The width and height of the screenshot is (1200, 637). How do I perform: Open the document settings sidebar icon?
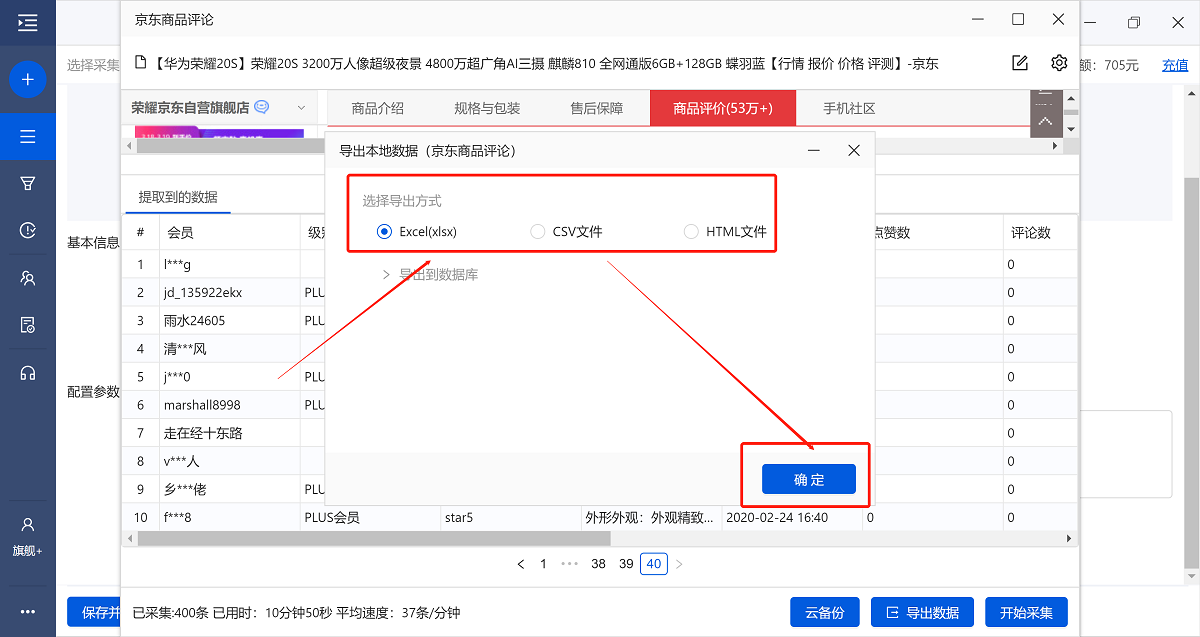[27, 325]
